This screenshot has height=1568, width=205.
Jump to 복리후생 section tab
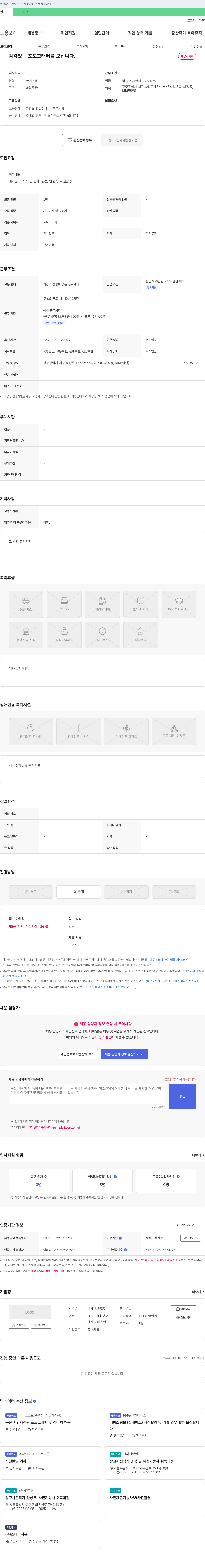click(x=120, y=46)
